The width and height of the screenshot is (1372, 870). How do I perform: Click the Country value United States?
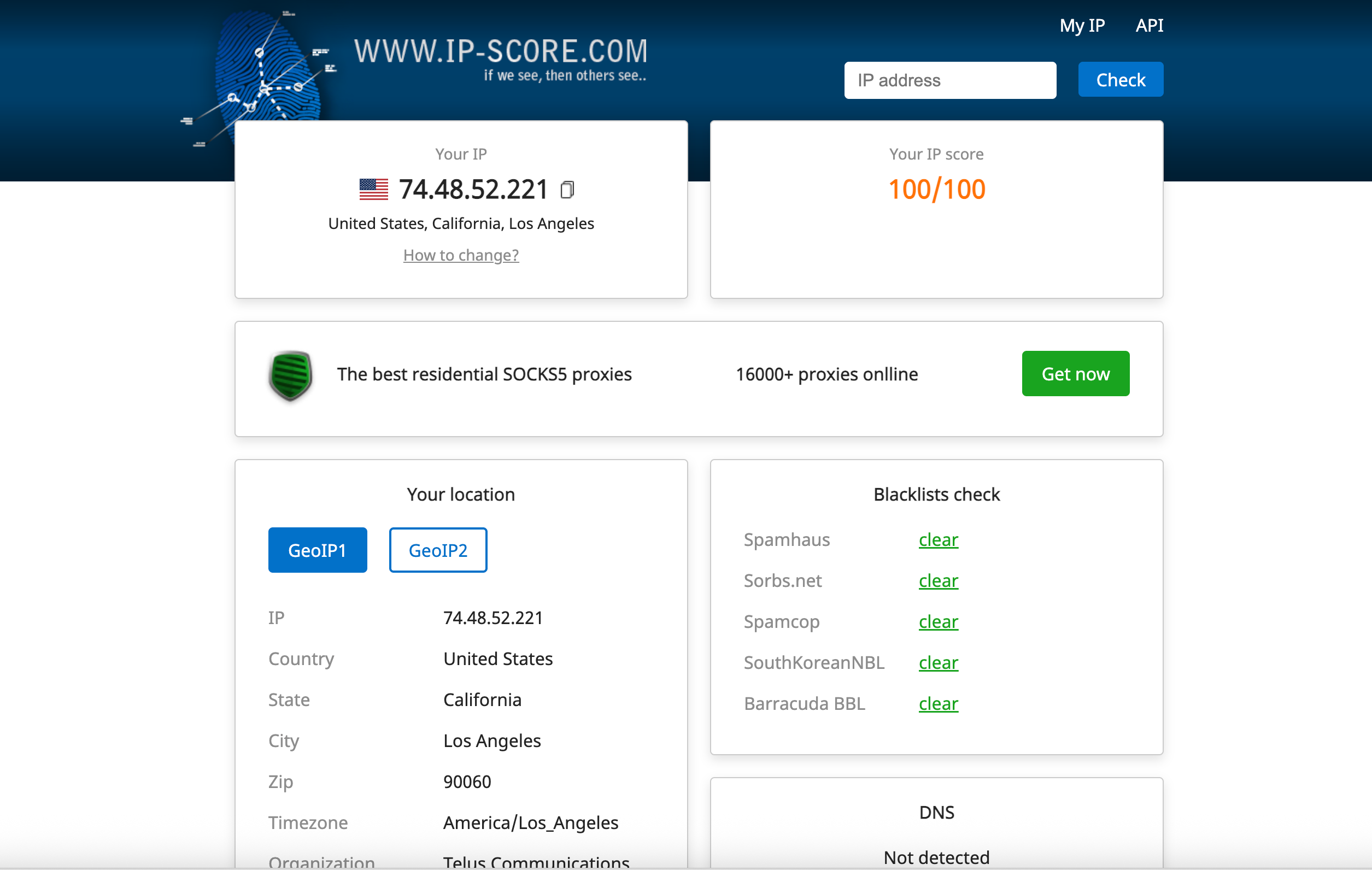498,659
